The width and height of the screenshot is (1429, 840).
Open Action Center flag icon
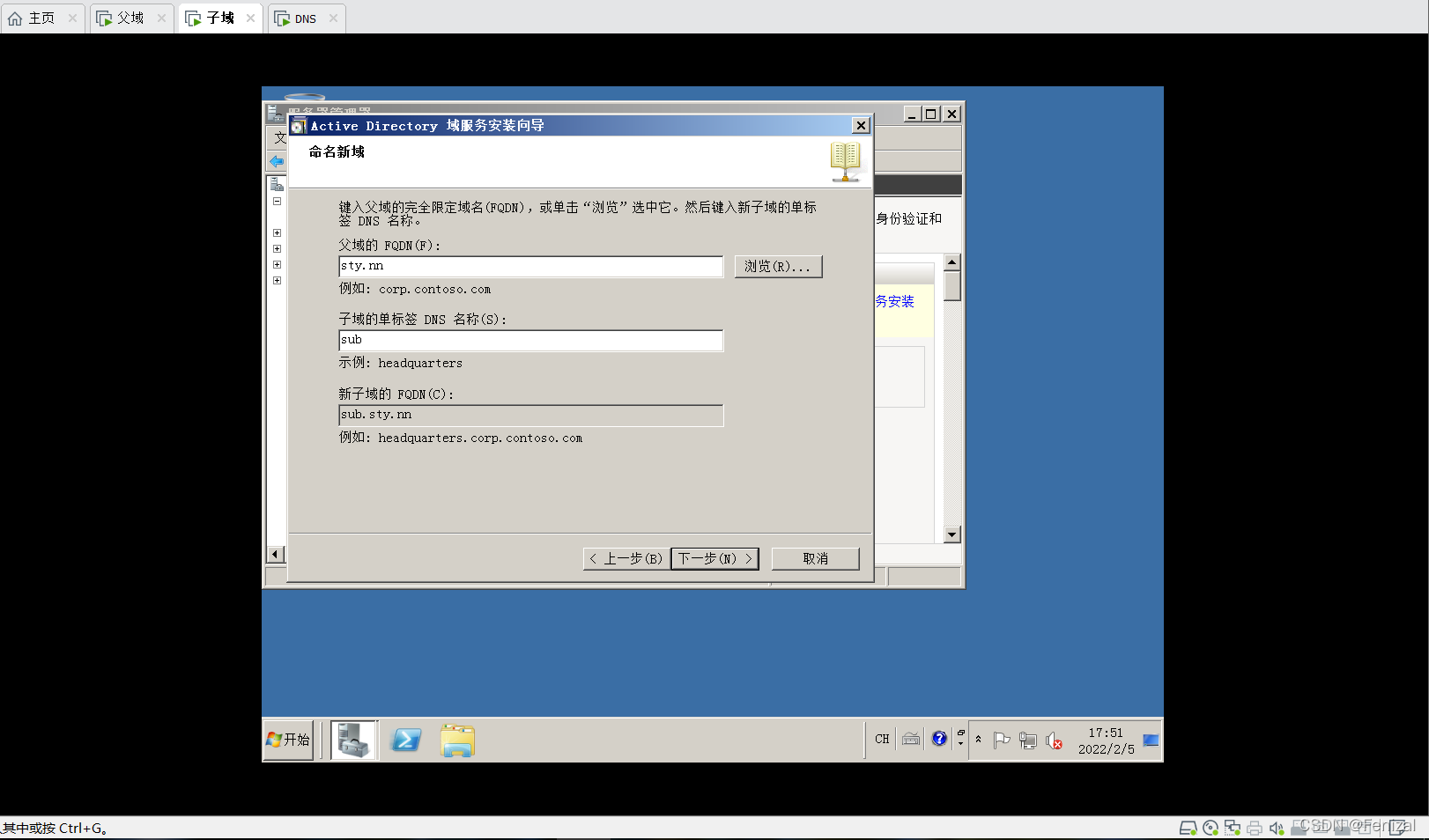1002,741
